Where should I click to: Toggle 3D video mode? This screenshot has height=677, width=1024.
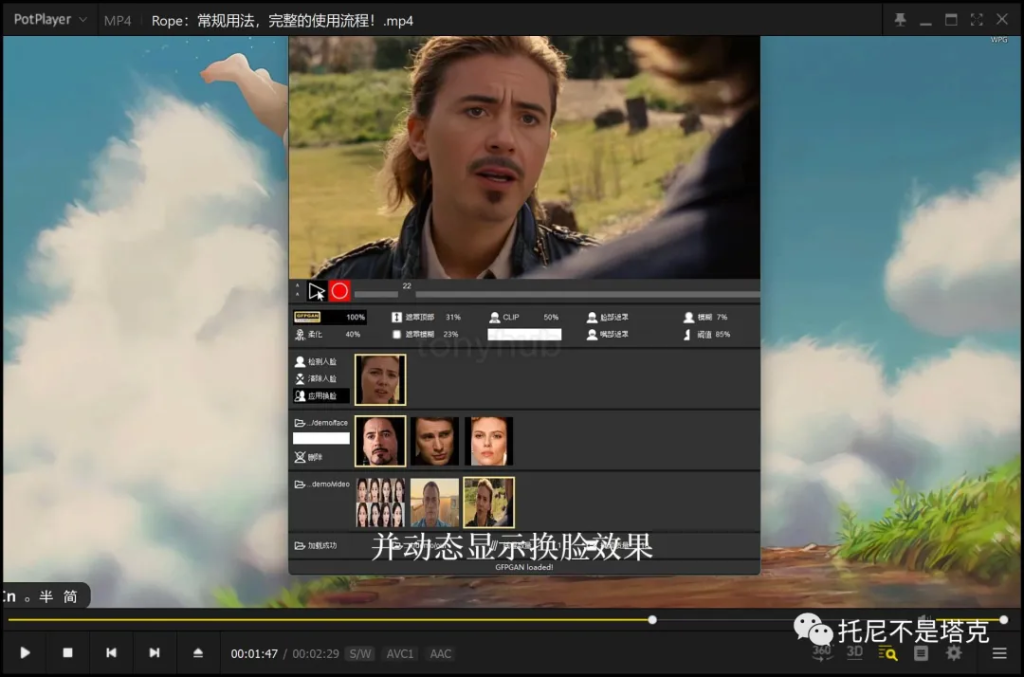click(x=854, y=652)
